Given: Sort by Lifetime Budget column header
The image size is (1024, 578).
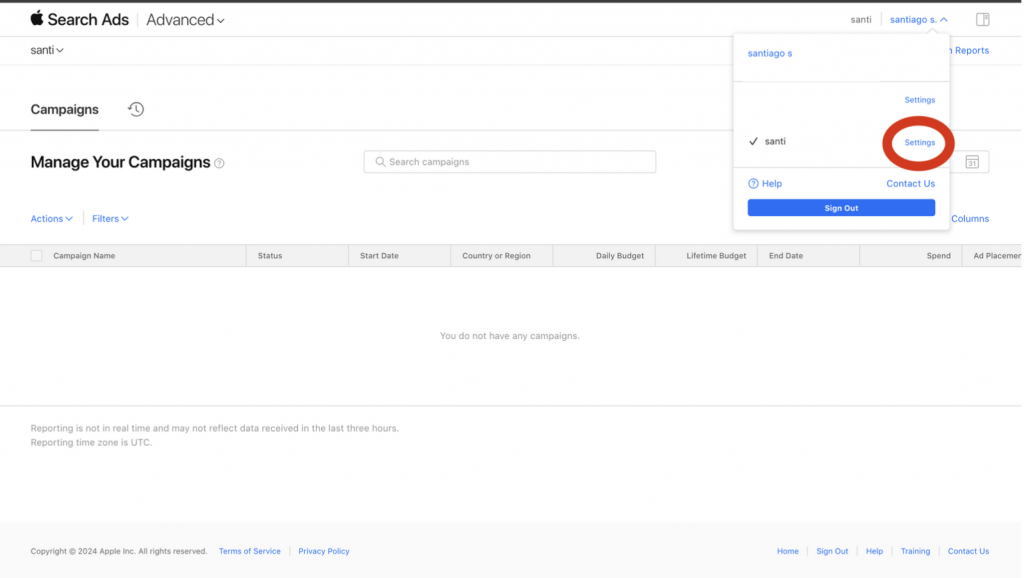Looking at the screenshot, I should pyautogui.click(x=716, y=255).
